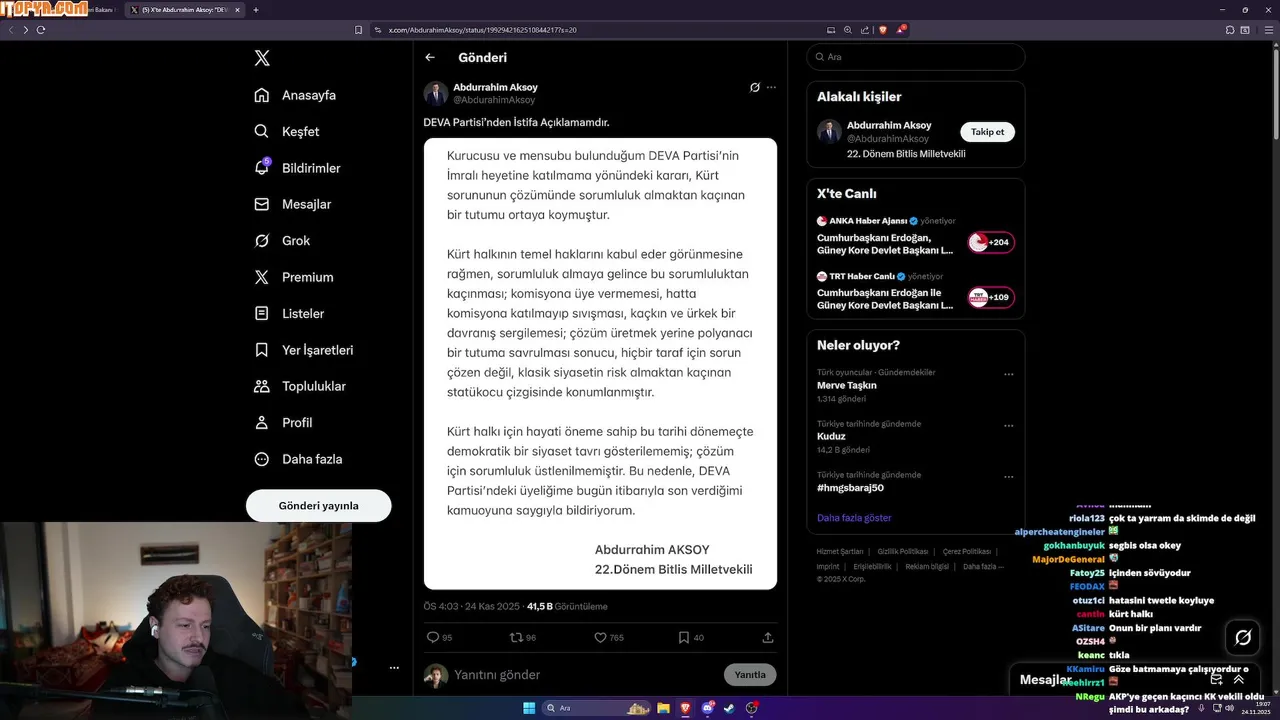Open a new browser tab
1280x720 pixels.
256,10
